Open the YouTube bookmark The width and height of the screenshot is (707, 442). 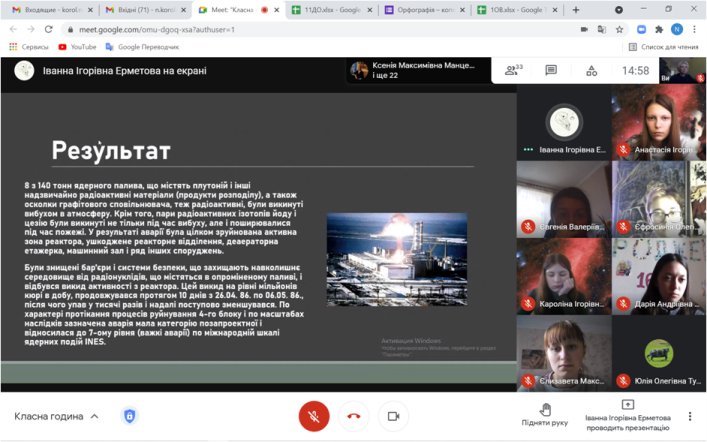[77, 47]
